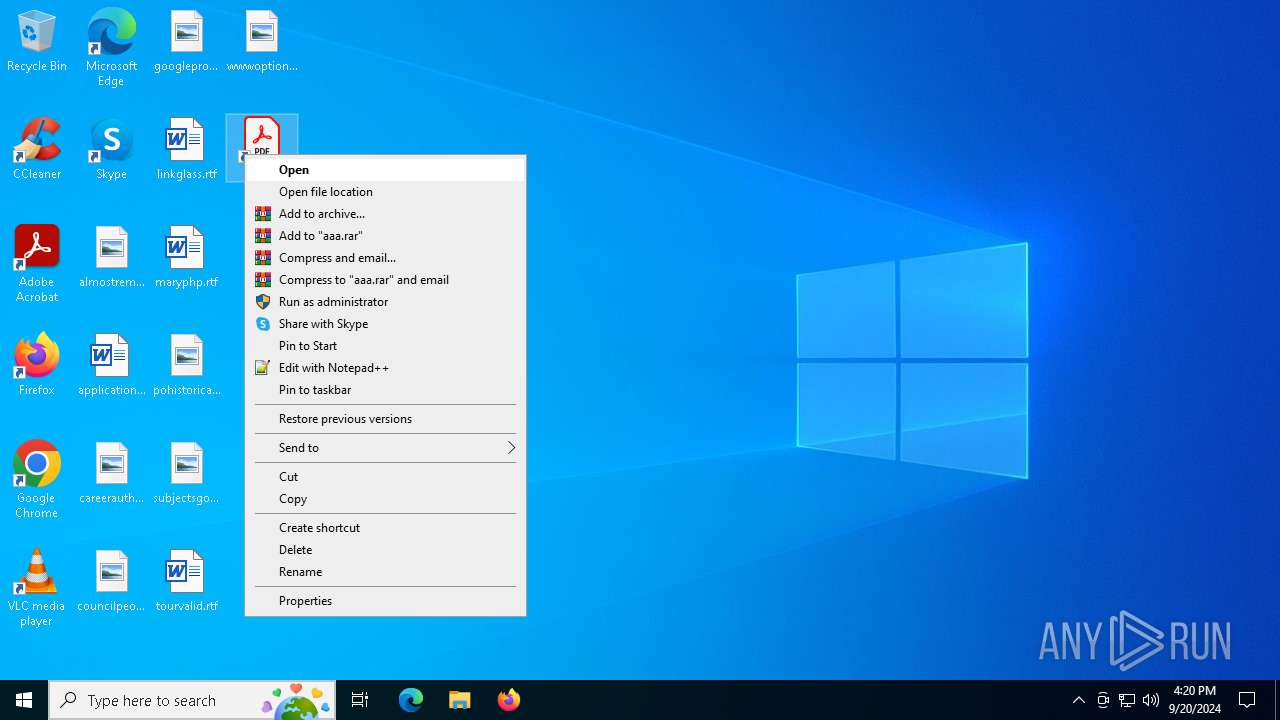1280x720 pixels.
Task: Select the Google Chrome desktop shortcut
Action: (x=37, y=480)
